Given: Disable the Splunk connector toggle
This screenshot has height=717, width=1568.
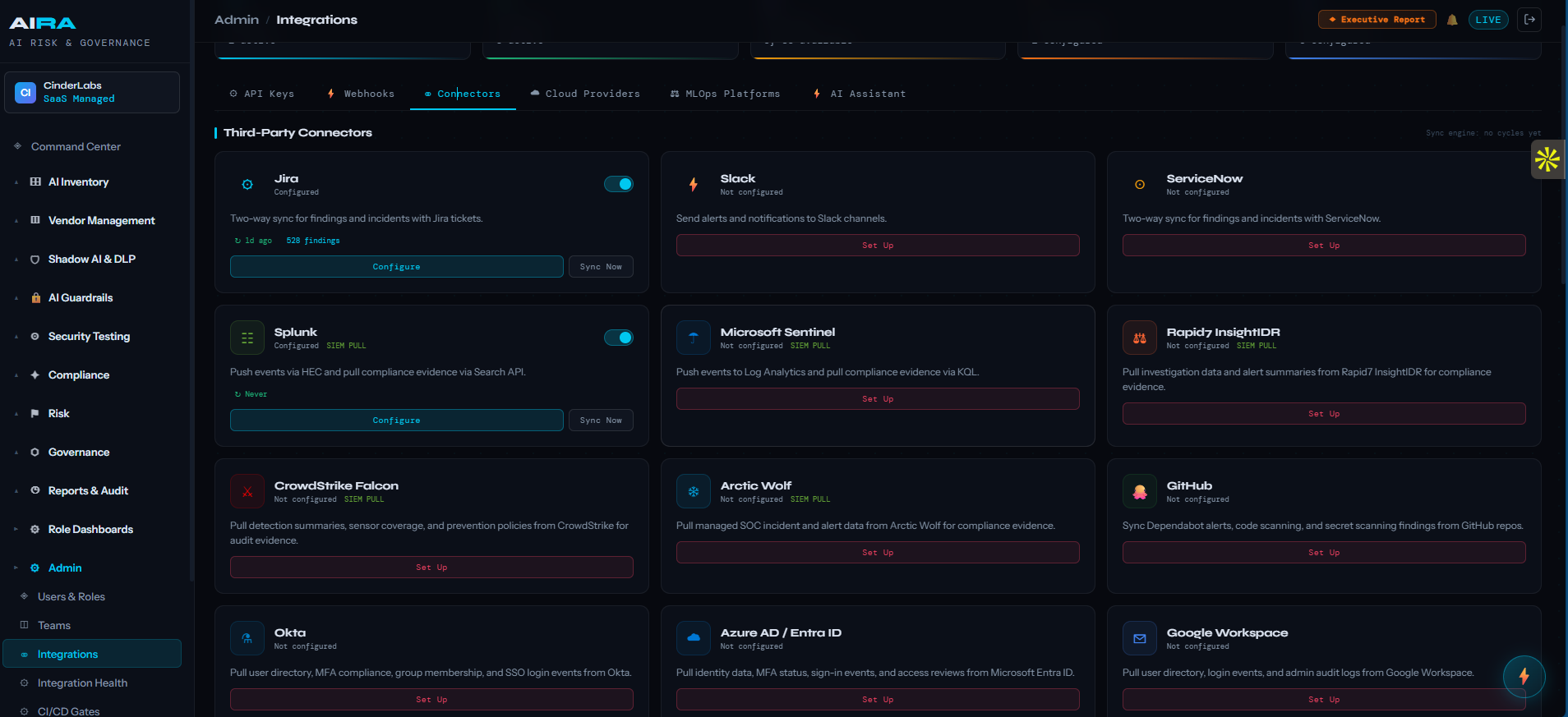Looking at the screenshot, I should click(x=619, y=338).
